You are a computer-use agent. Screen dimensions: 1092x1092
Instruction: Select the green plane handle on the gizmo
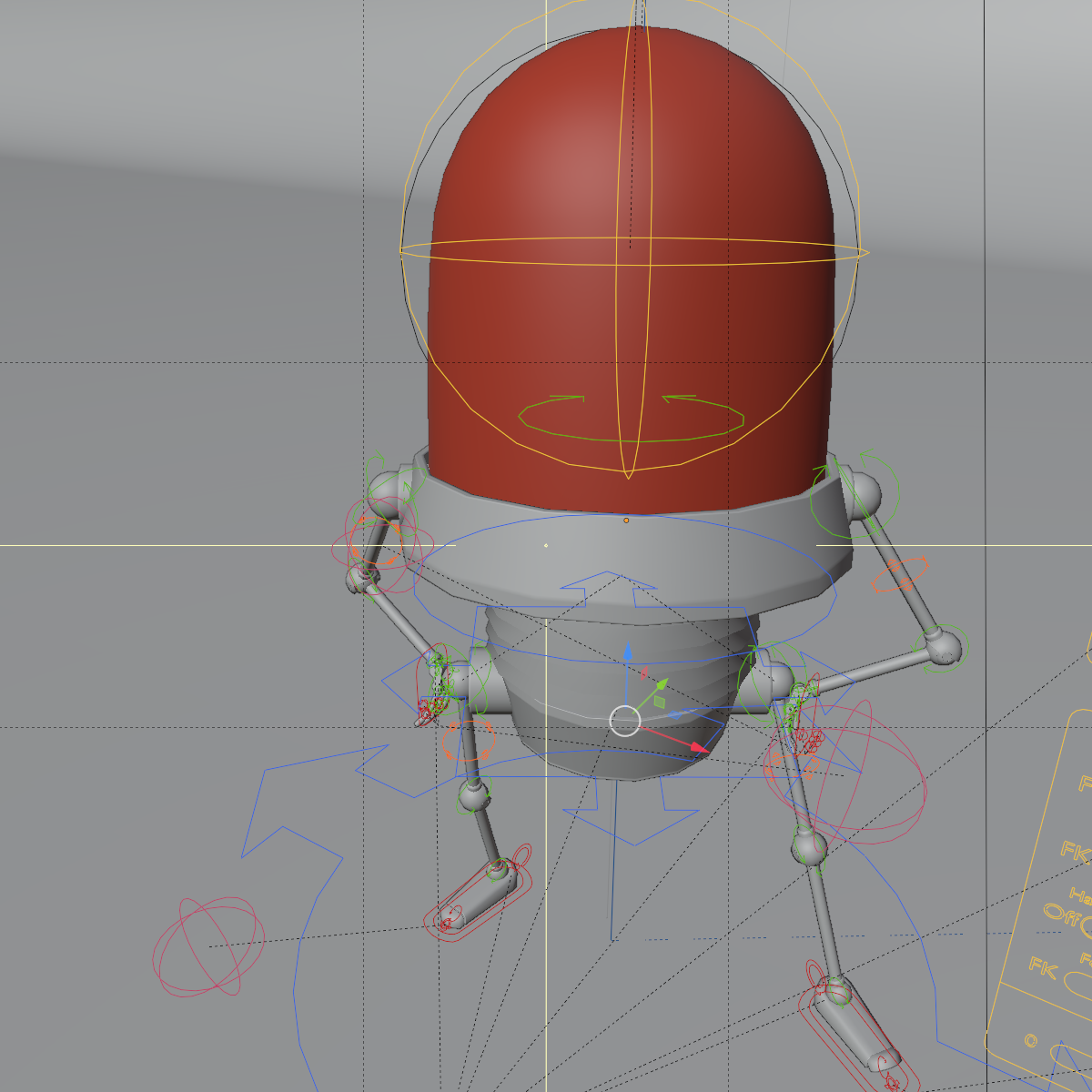658,701
